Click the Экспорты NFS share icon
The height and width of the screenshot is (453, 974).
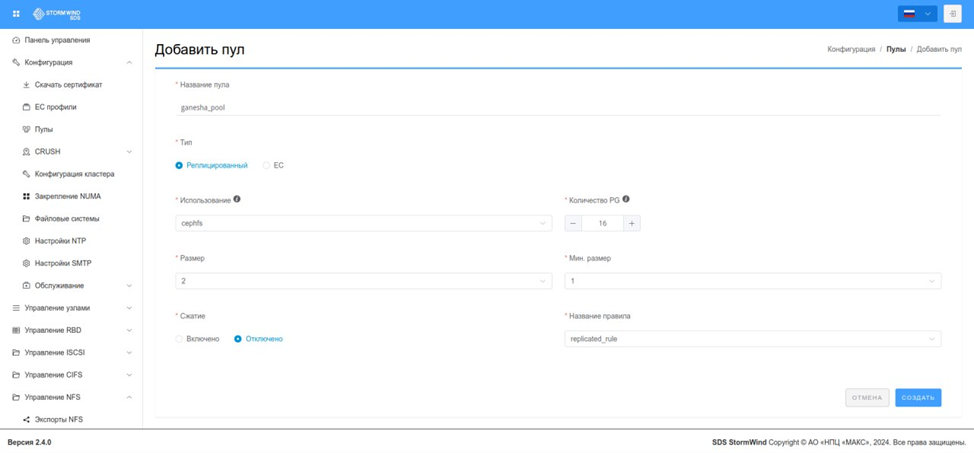26,420
